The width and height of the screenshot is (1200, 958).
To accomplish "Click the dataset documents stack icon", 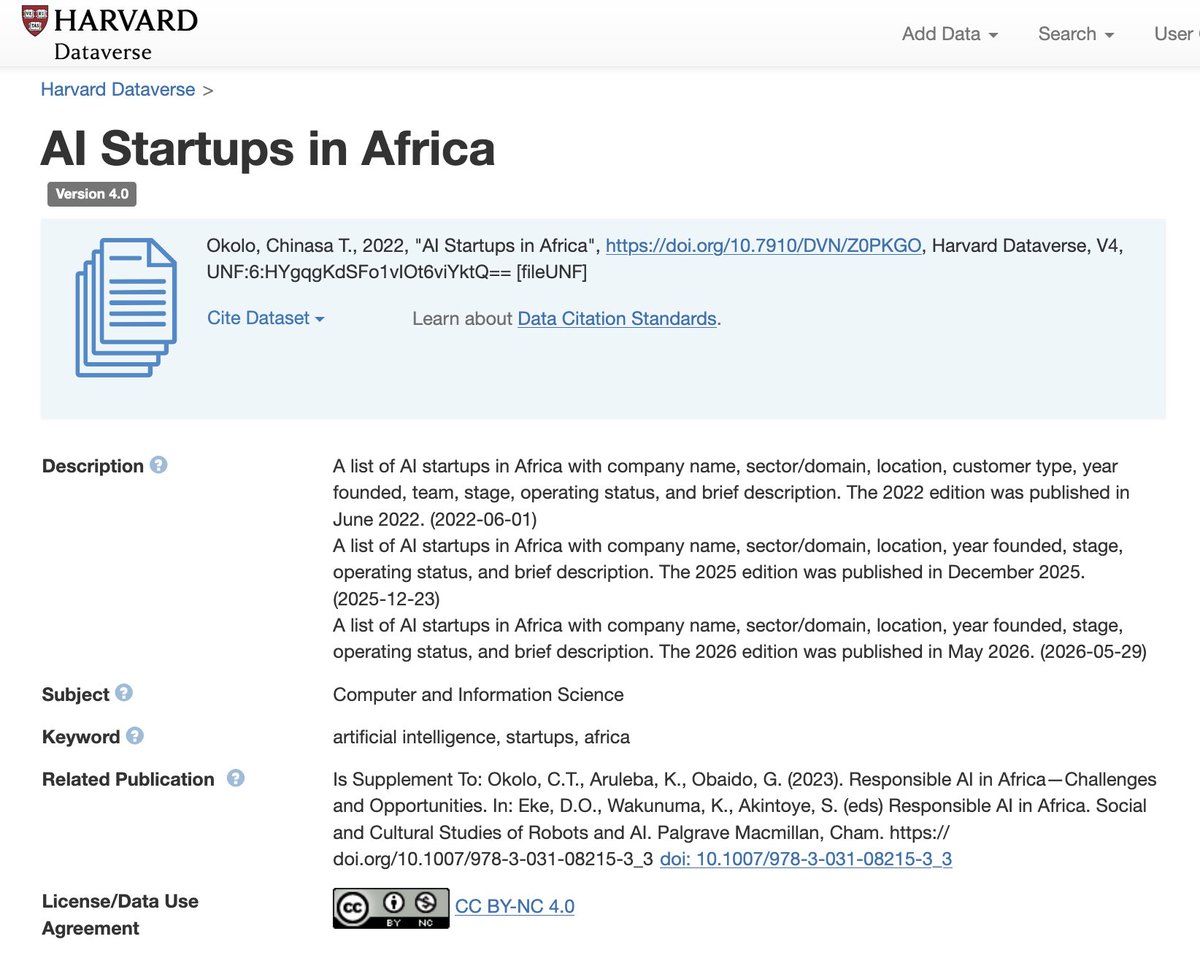I will pos(125,307).
